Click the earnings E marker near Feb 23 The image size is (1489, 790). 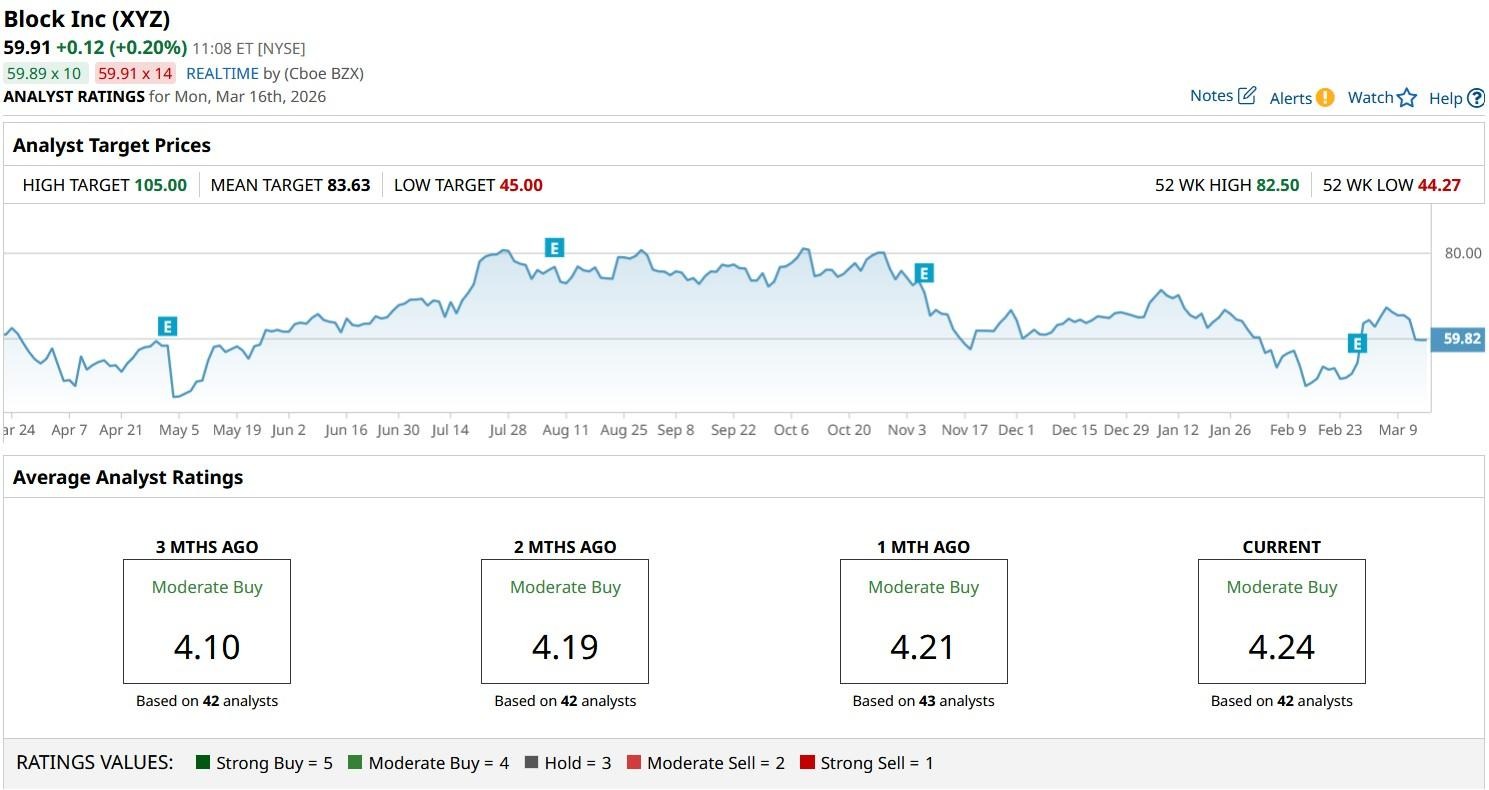(x=1357, y=344)
